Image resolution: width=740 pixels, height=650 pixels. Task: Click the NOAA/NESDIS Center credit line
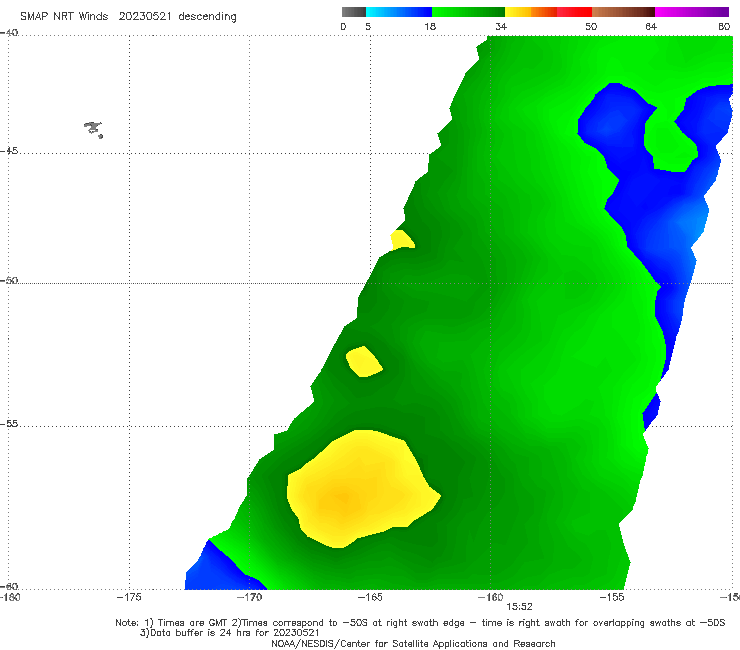pos(413,644)
